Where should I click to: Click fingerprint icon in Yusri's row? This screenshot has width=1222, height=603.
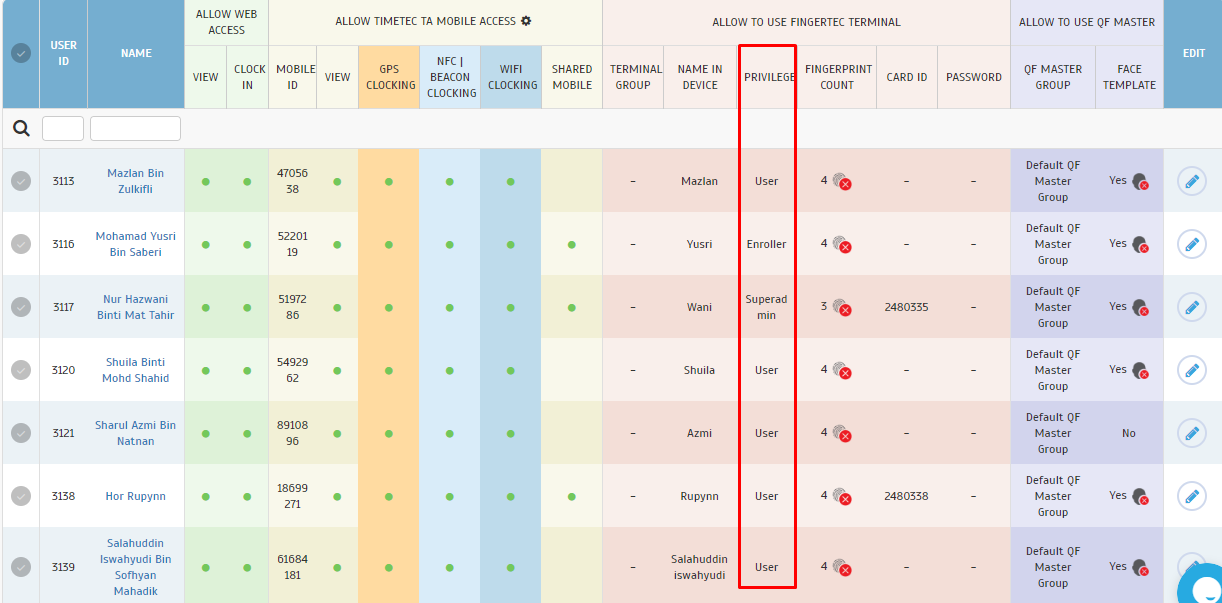click(x=840, y=244)
